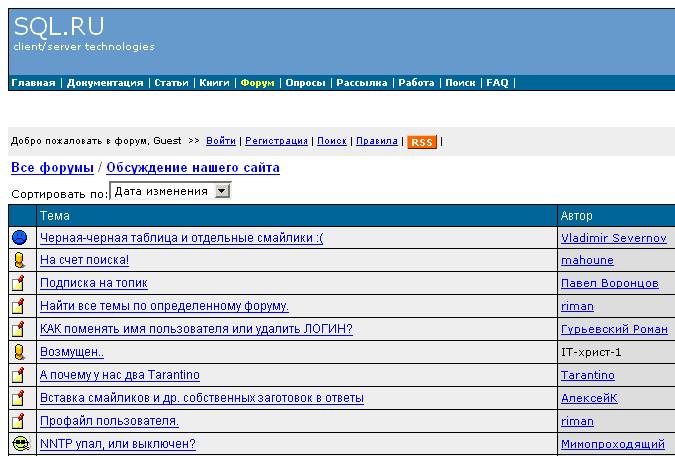Click the Тема column header
The height and width of the screenshot is (456, 675).
coord(55,215)
